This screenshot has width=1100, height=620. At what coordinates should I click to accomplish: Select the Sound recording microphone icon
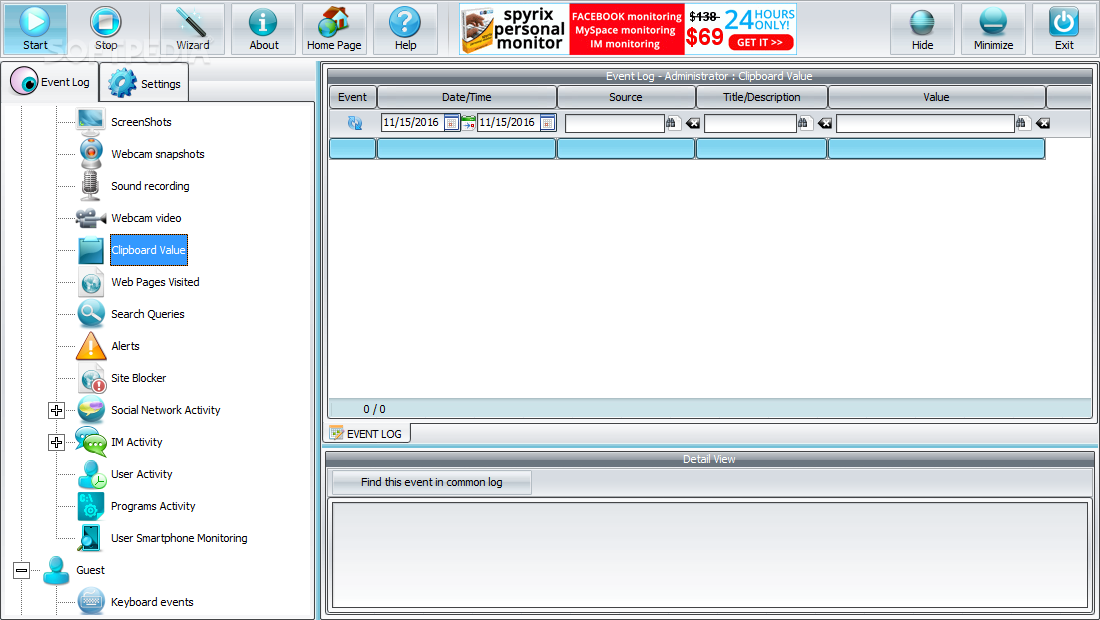(90, 186)
